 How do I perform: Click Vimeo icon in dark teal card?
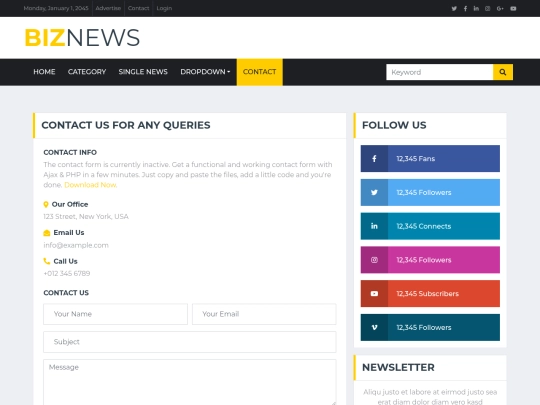point(374,327)
